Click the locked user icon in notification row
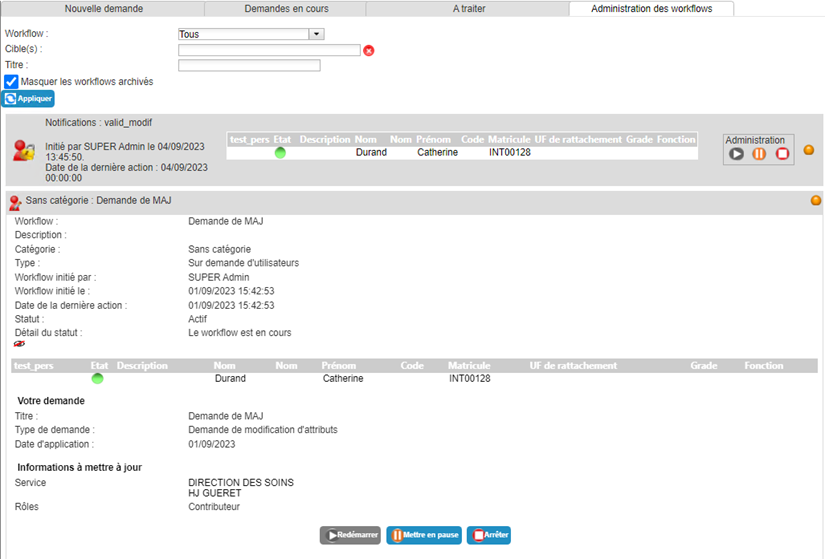 click(x=24, y=151)
